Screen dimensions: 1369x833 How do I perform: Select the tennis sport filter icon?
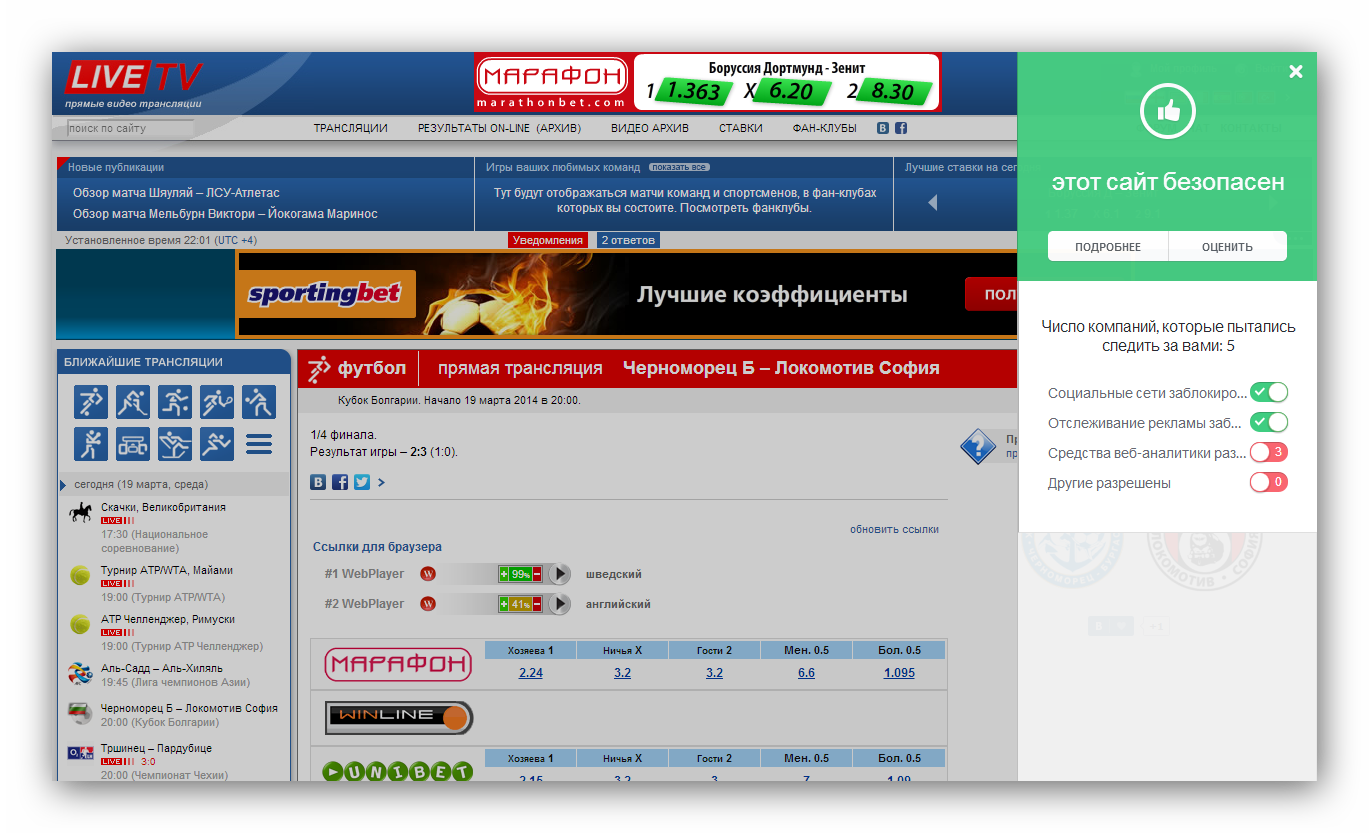[x=217, y=402]
